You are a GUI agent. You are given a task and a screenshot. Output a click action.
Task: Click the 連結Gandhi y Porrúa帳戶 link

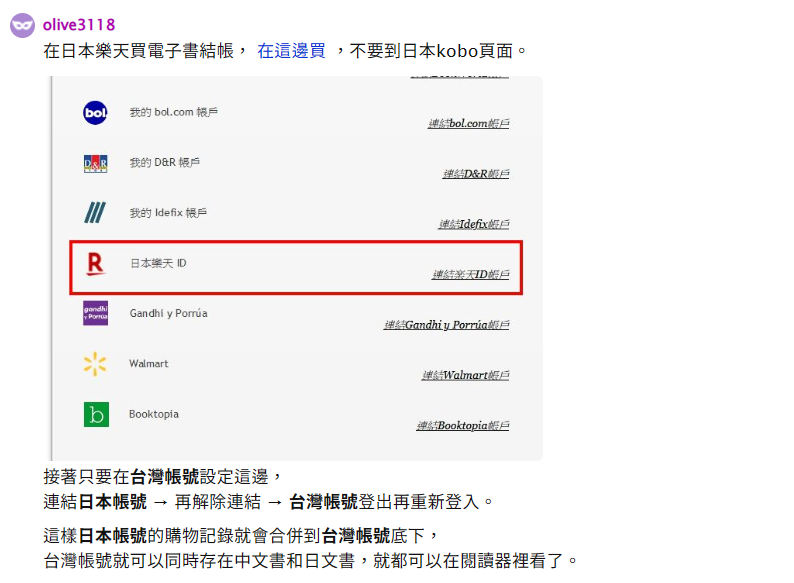click(446, 325)
